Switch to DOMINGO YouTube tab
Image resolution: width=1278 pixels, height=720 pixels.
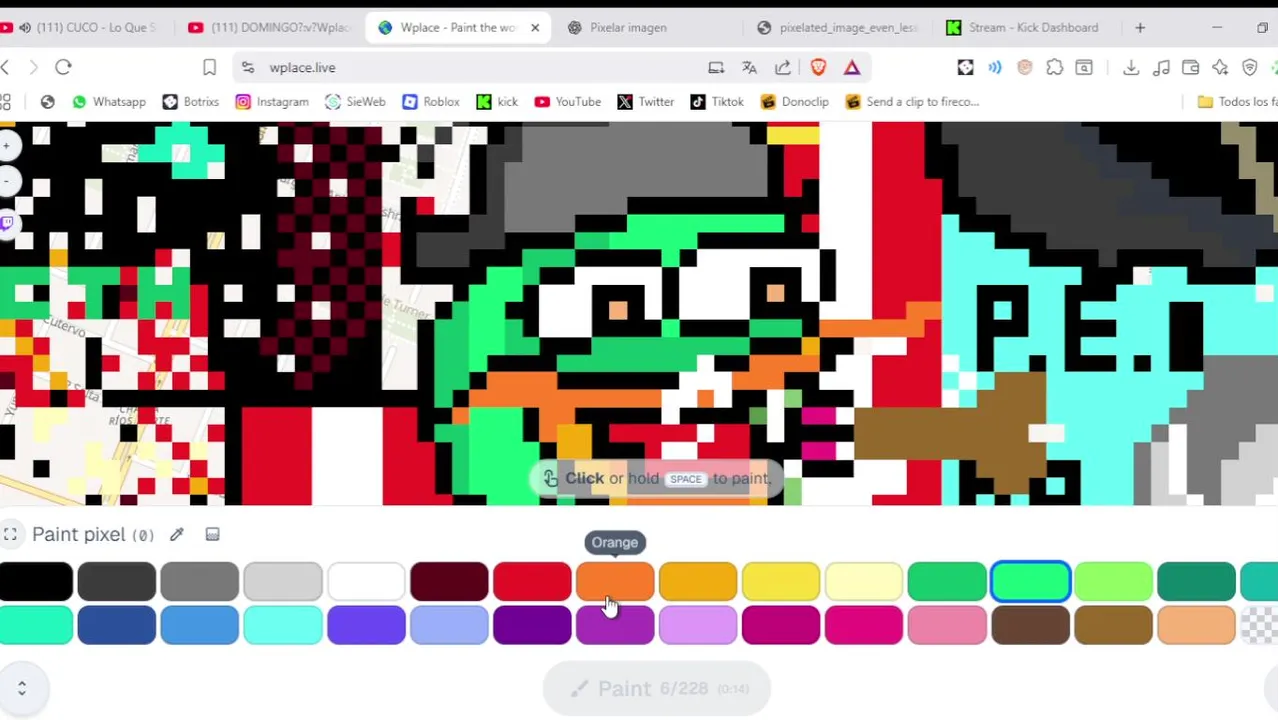[270, 27]
